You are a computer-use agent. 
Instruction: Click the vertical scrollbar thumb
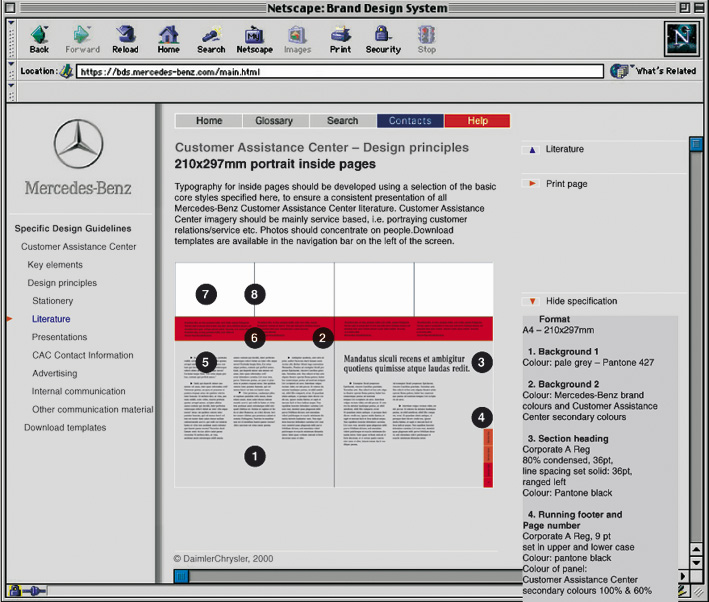click(696, 144)
